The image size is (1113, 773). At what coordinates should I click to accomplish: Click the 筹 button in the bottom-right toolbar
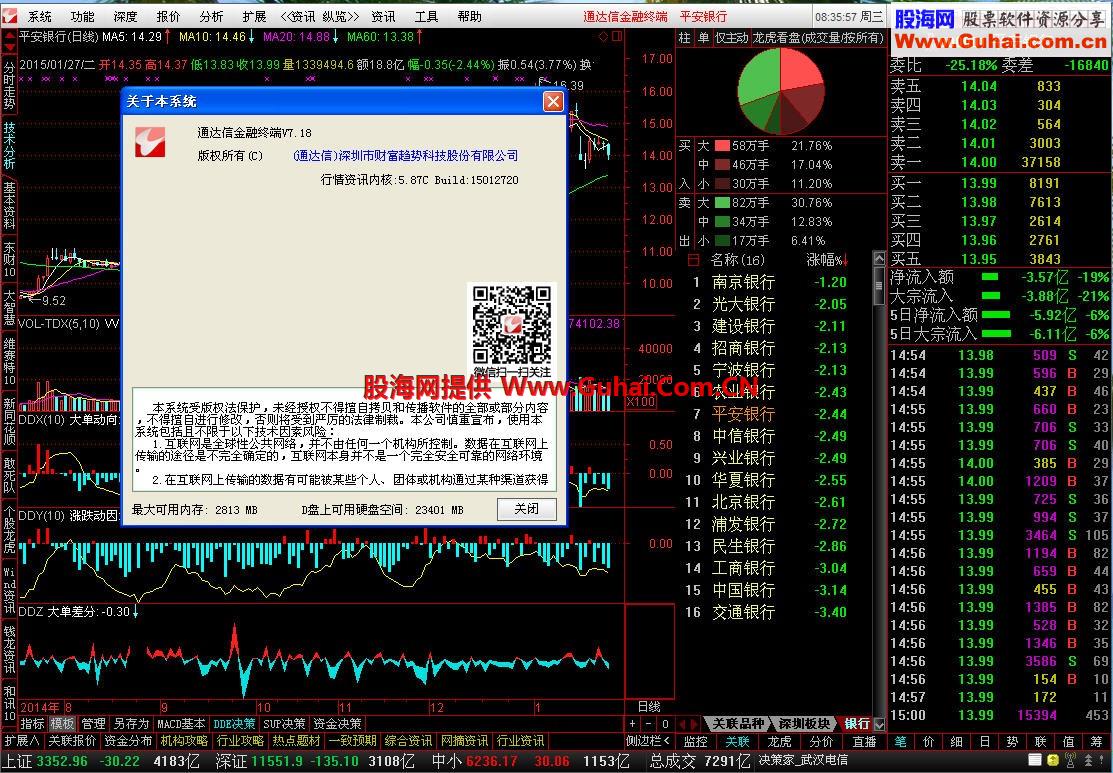(x=1096, y=742)
